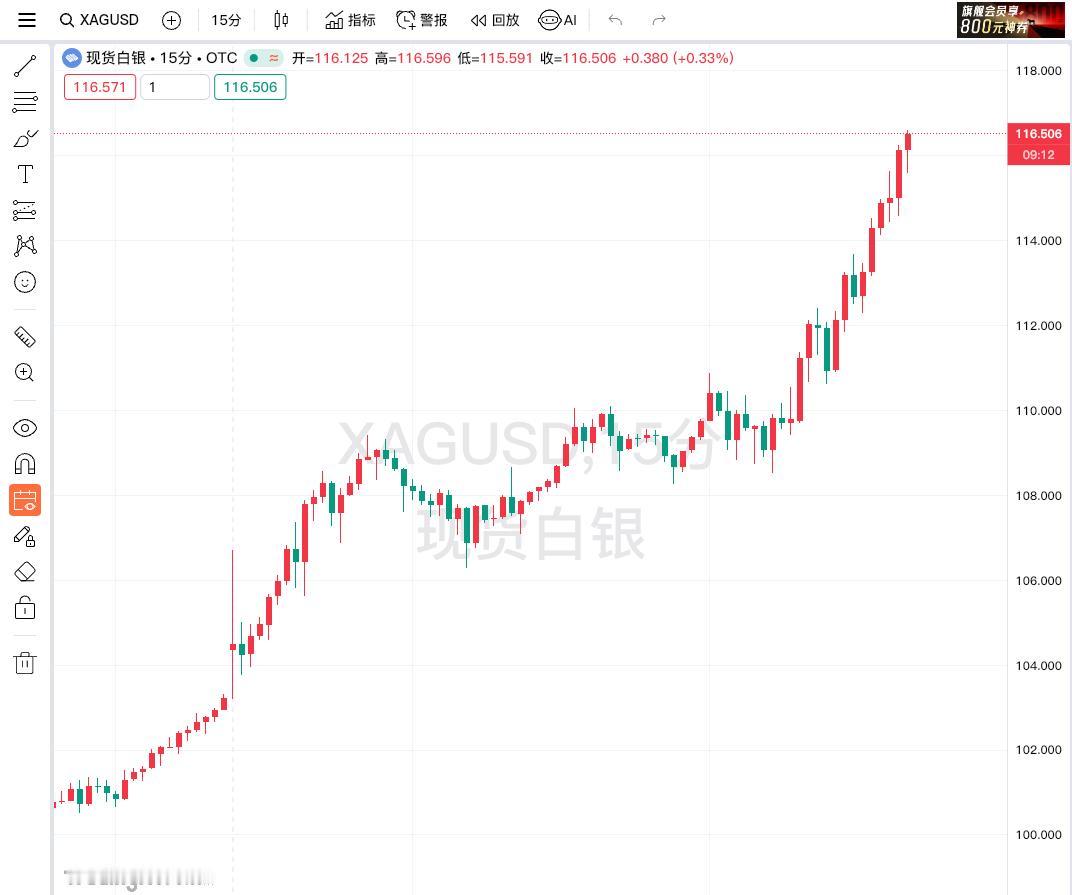
Task: Click the 开=116.125 open value in legend
Action: [330, 58]
